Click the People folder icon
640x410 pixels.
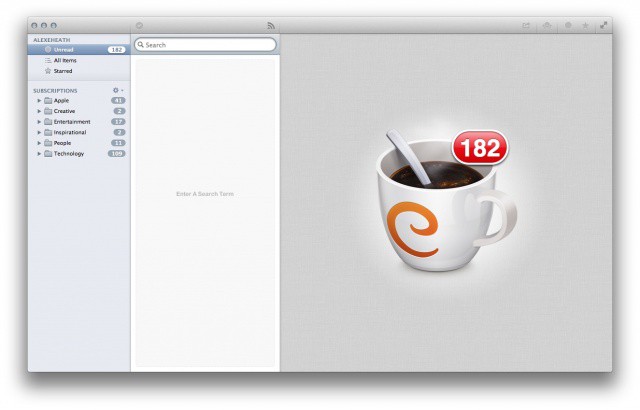click(48, 143)
